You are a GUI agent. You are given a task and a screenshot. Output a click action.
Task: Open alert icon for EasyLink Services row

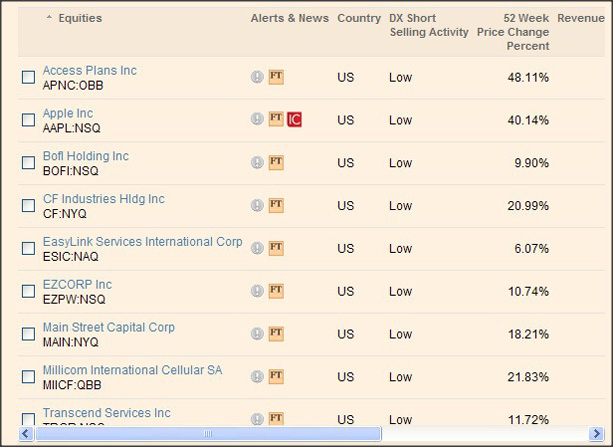coord(257,248)
